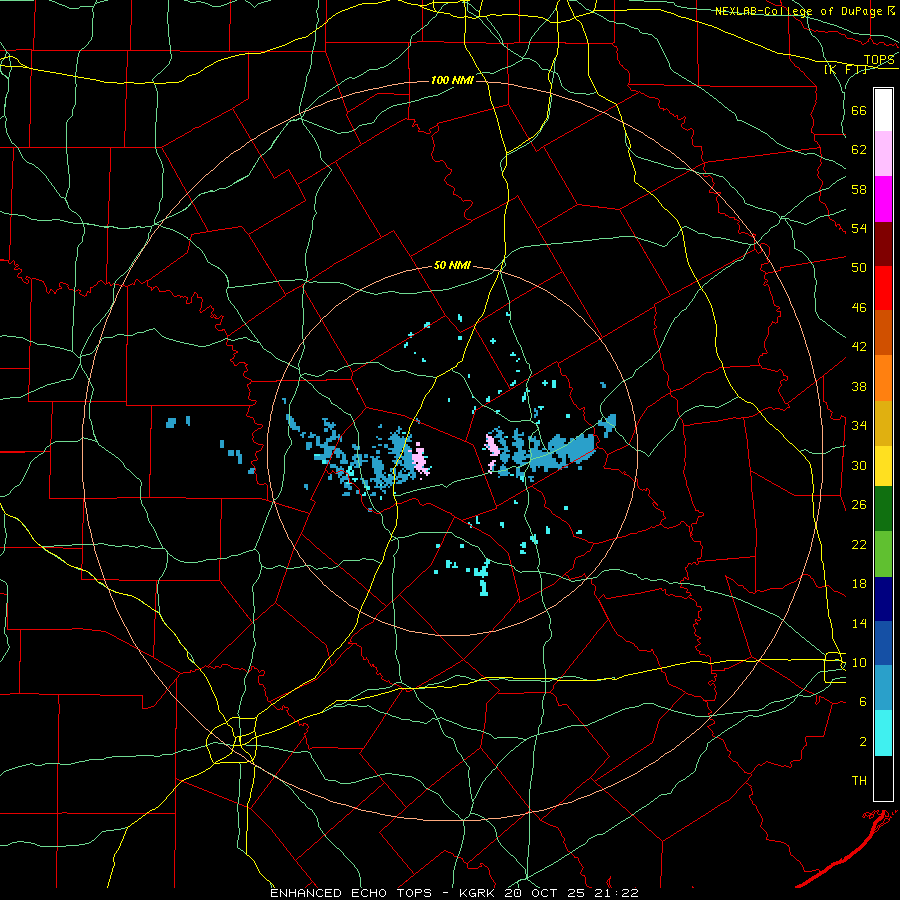Image resolution: width=900 pixels, height=900 pixels.
Task: Click the pink echo top east of center
Action: point(492,451)
